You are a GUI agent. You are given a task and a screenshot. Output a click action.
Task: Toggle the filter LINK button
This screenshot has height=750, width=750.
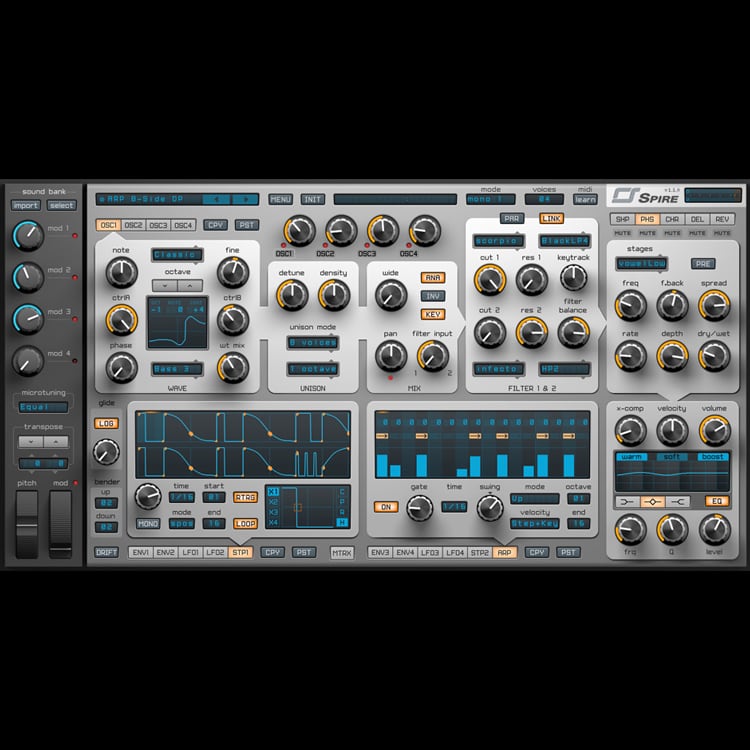[551, 219]
